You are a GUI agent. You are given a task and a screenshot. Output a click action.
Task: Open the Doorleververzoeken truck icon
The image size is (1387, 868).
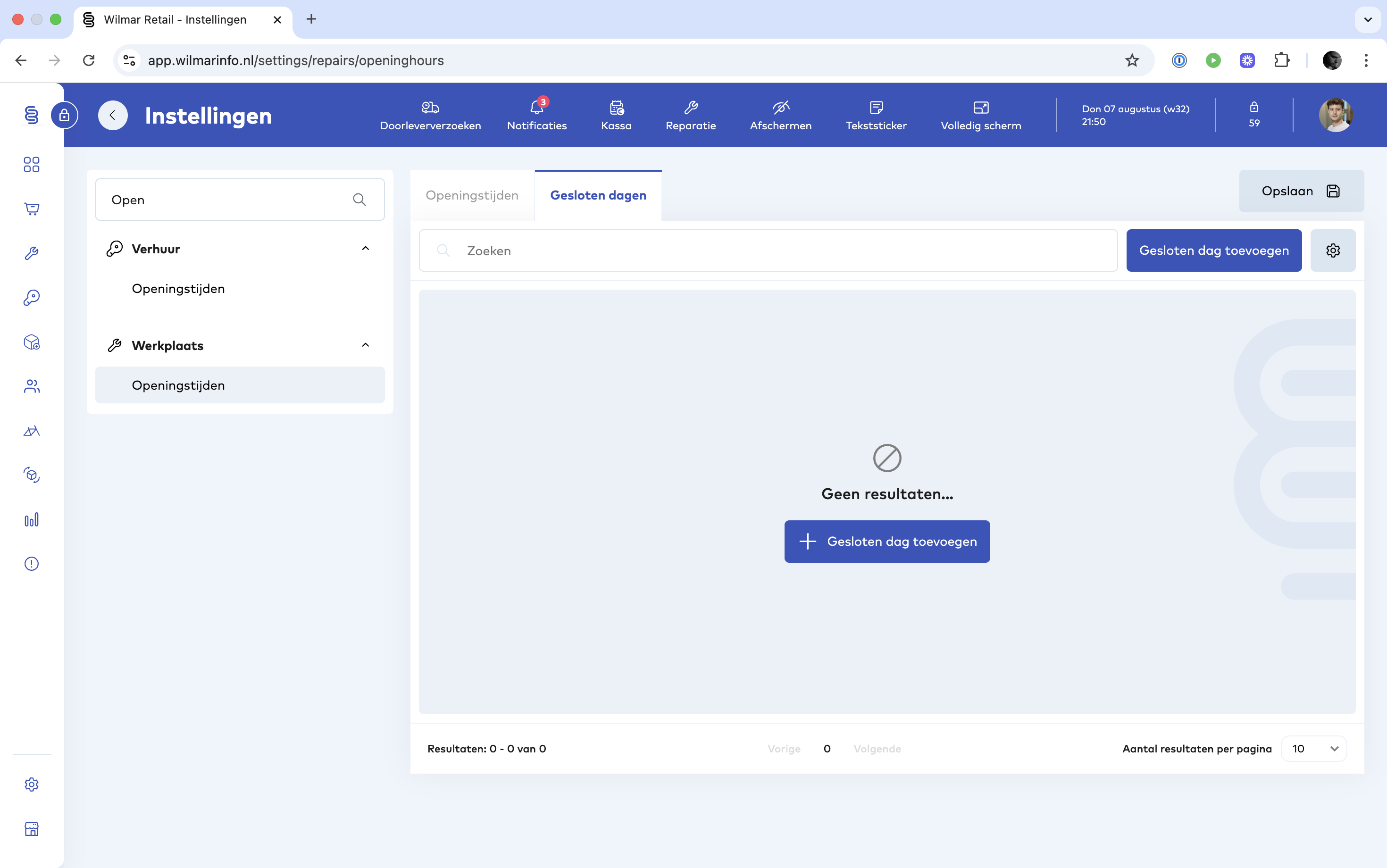tap(430, 108)
